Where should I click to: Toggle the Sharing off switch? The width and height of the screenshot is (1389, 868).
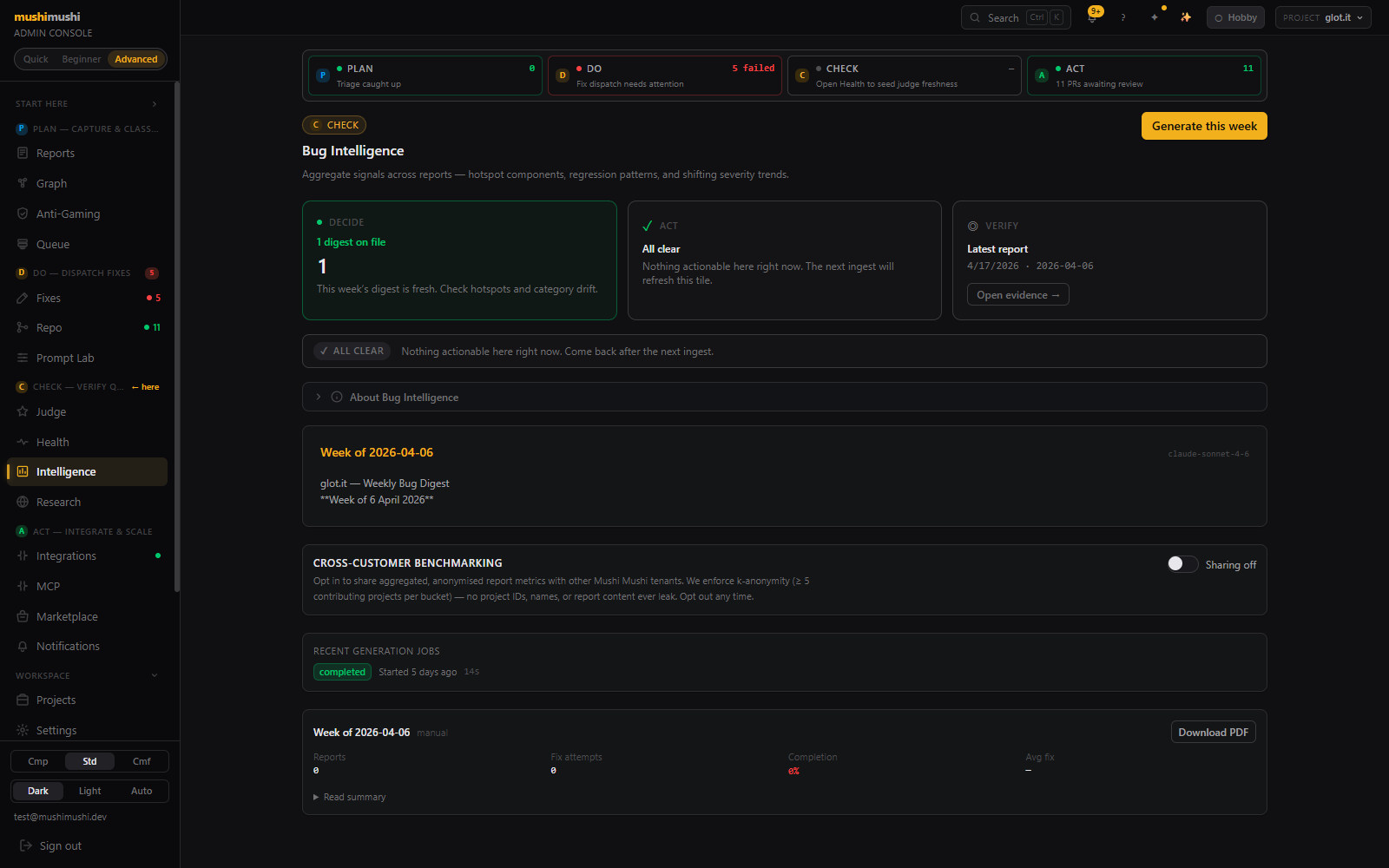(x=1182, y=564)
